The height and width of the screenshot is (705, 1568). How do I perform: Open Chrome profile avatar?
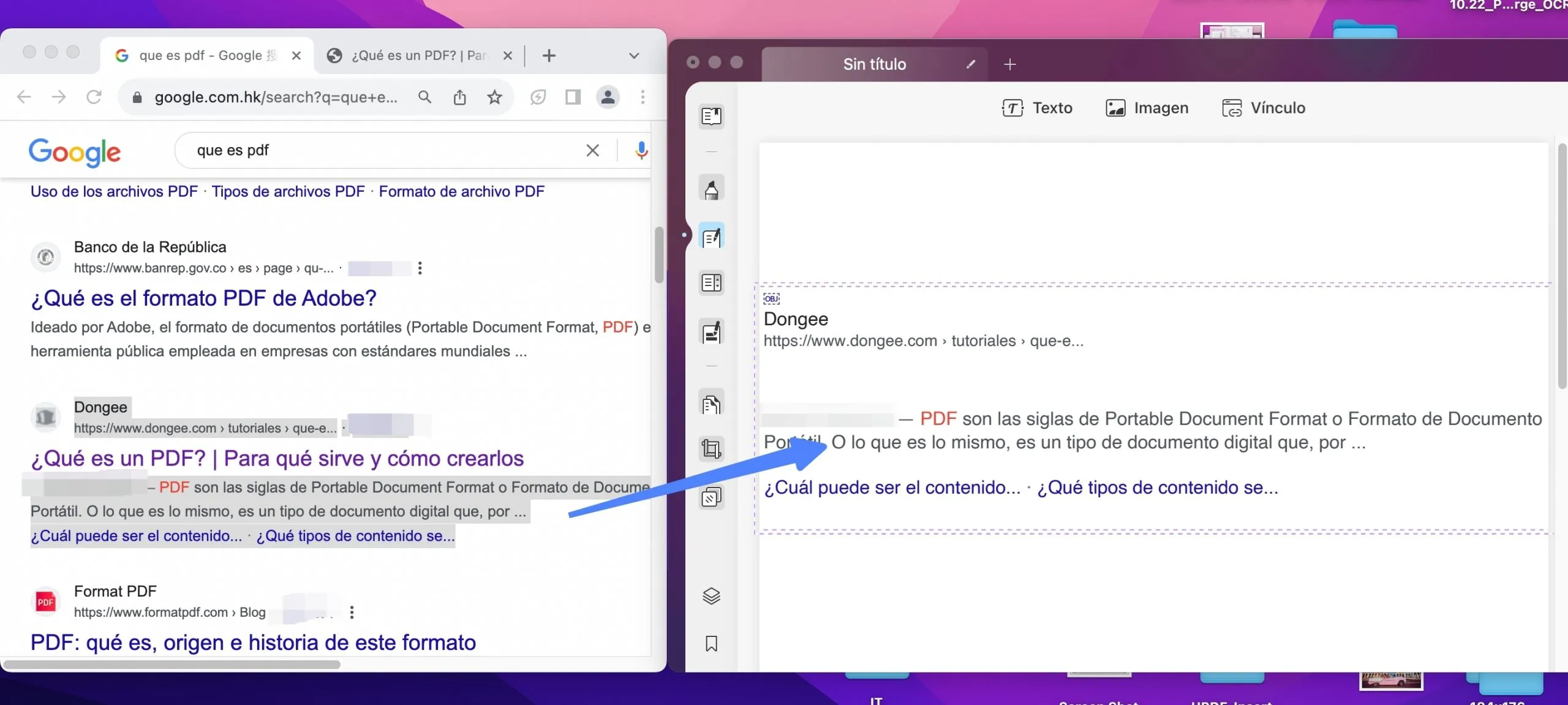point(608,97)
